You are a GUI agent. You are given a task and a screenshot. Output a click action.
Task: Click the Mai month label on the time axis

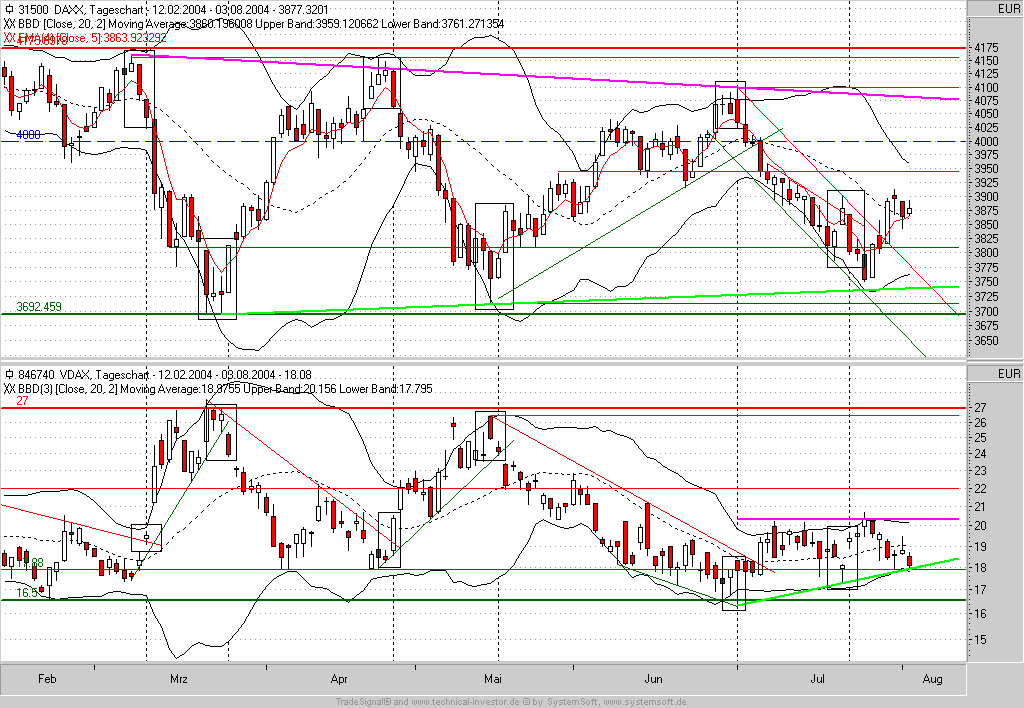493,679
